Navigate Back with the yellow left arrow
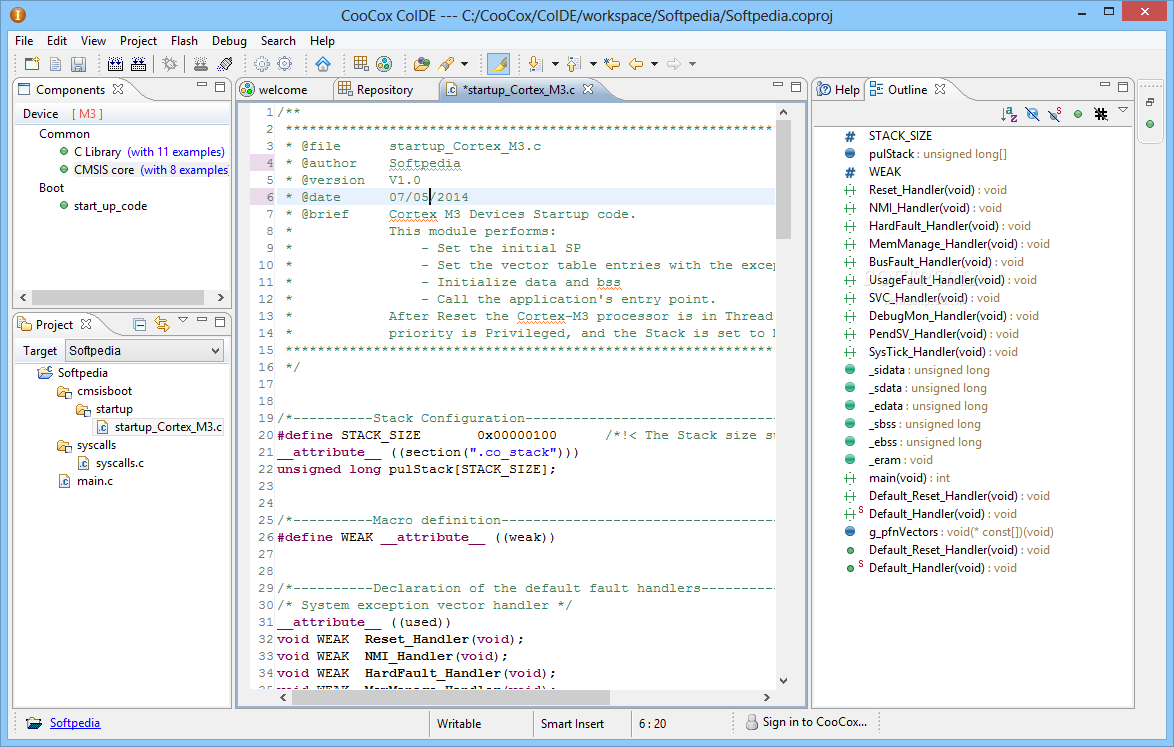The image size is (1174, 747). [x=636, y=64]
